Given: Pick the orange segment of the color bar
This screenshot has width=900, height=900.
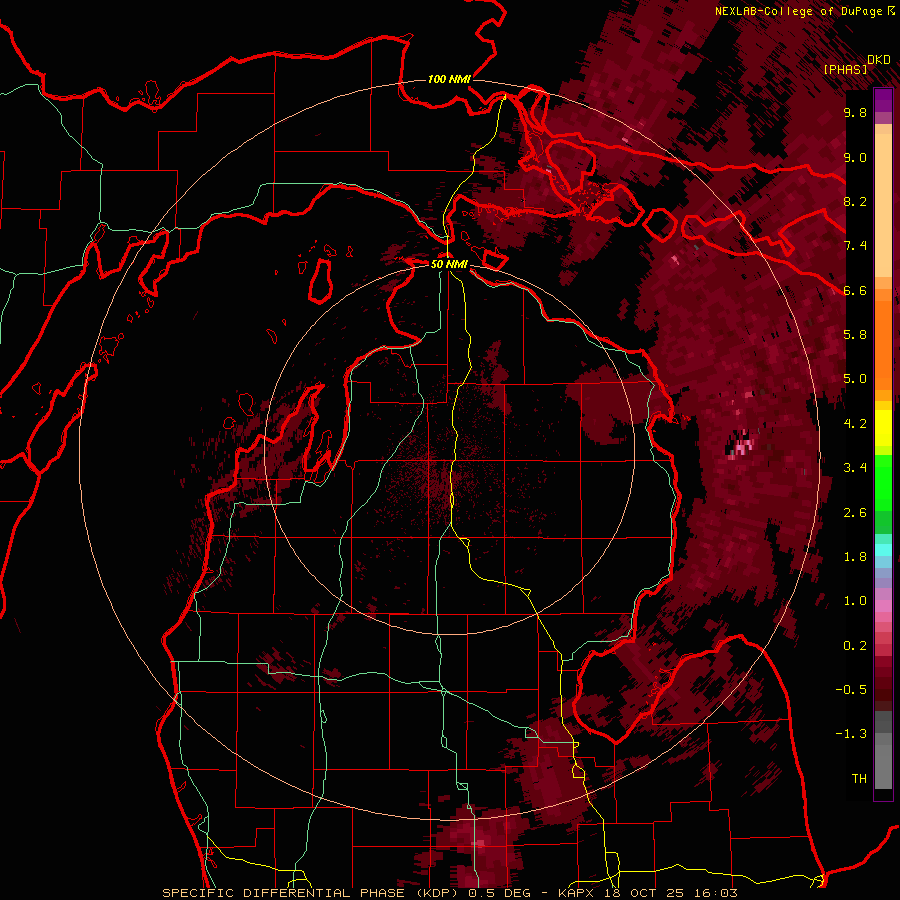Looking at the screenshot, I should pos(883,344).
